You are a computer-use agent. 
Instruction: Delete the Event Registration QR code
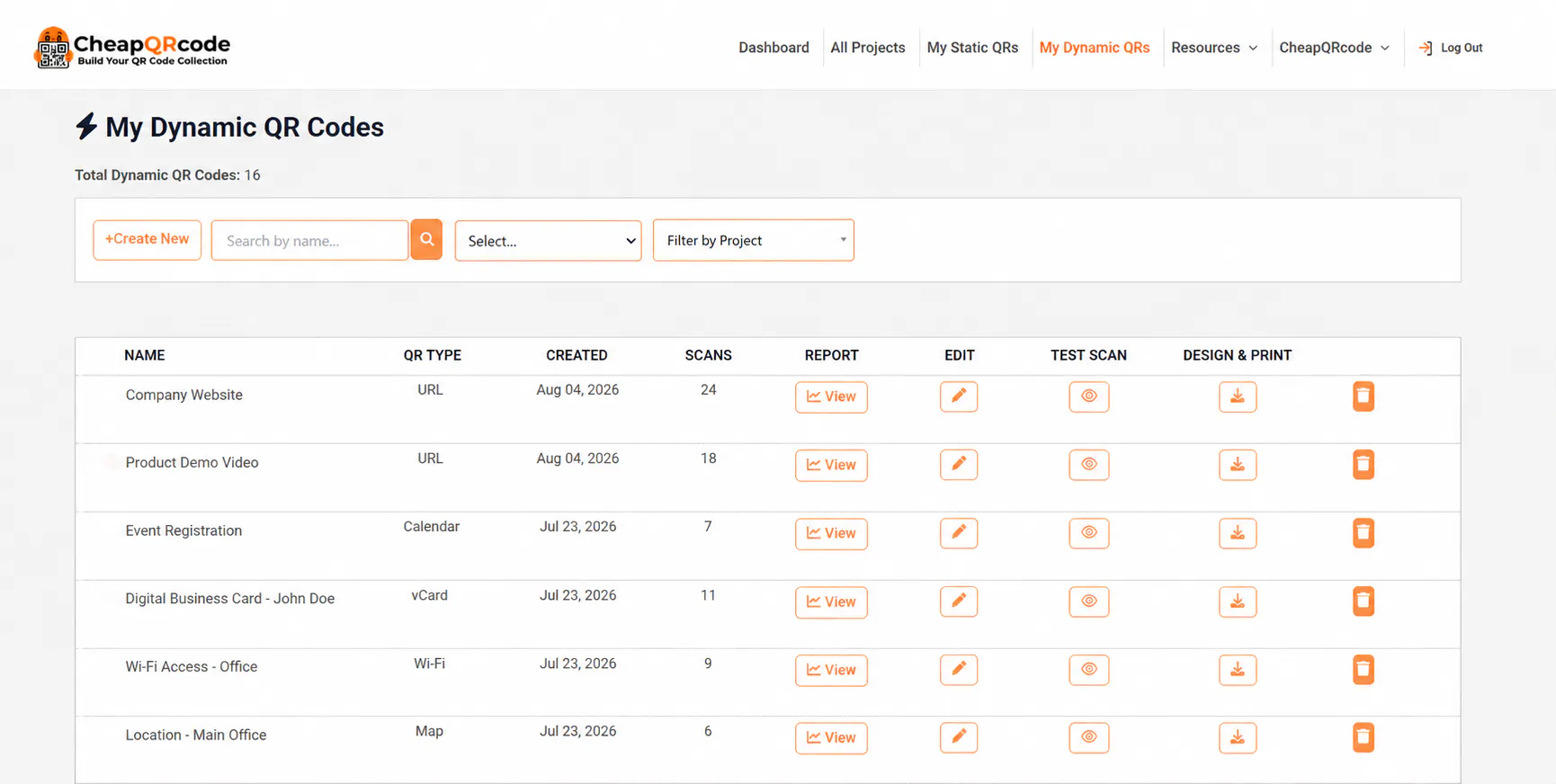coord(1364,533)
